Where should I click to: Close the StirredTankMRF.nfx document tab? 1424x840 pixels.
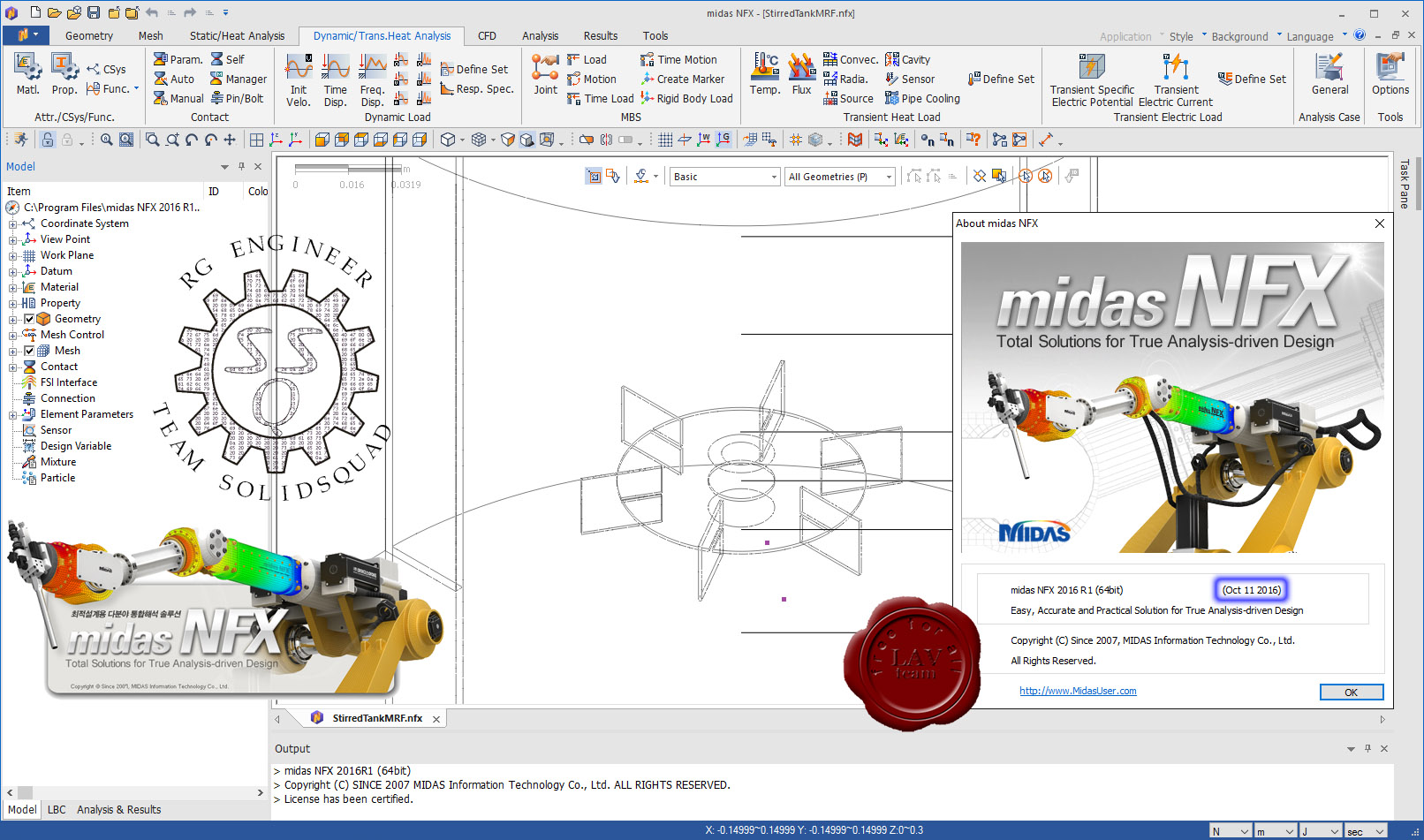coord(436,719)
